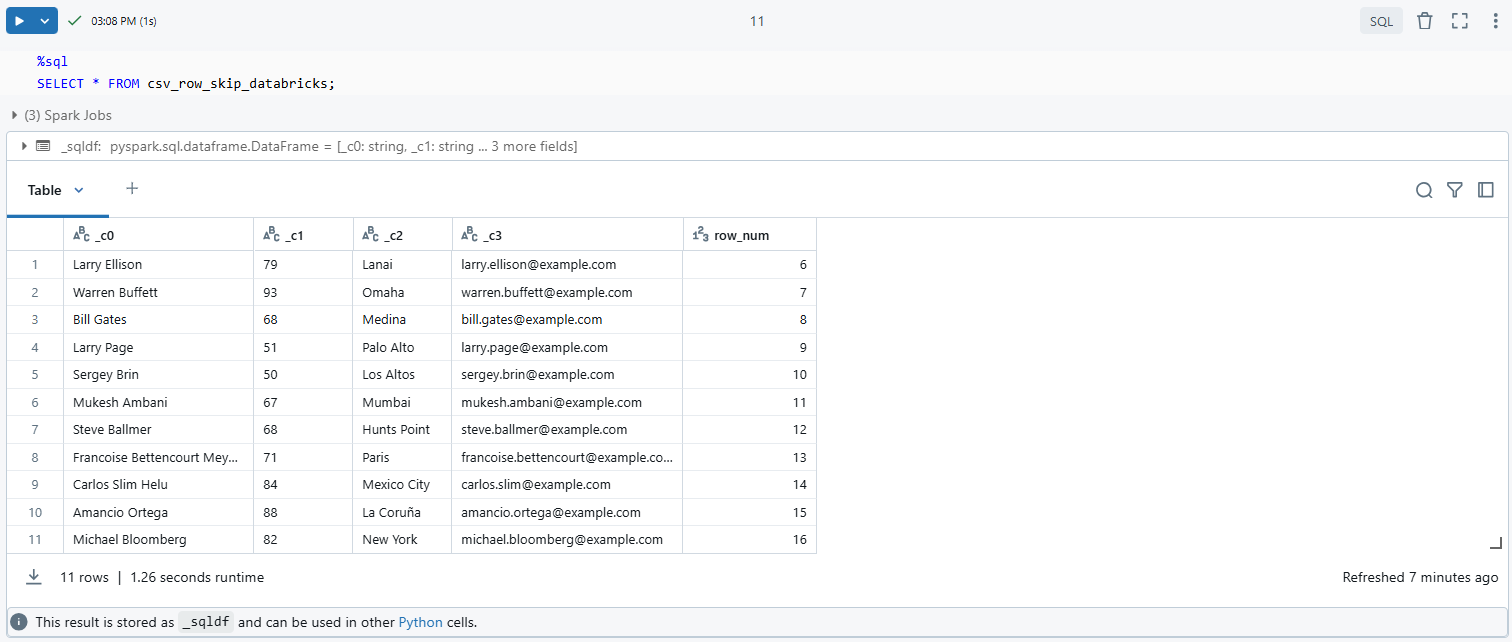Toggle the side panel view icon
Viewport: 1512px width, 642px height.
click(x=1486, y=190)
